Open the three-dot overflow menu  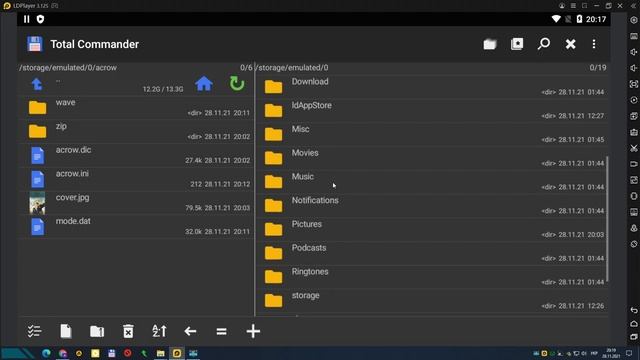[x=594, y=44]
